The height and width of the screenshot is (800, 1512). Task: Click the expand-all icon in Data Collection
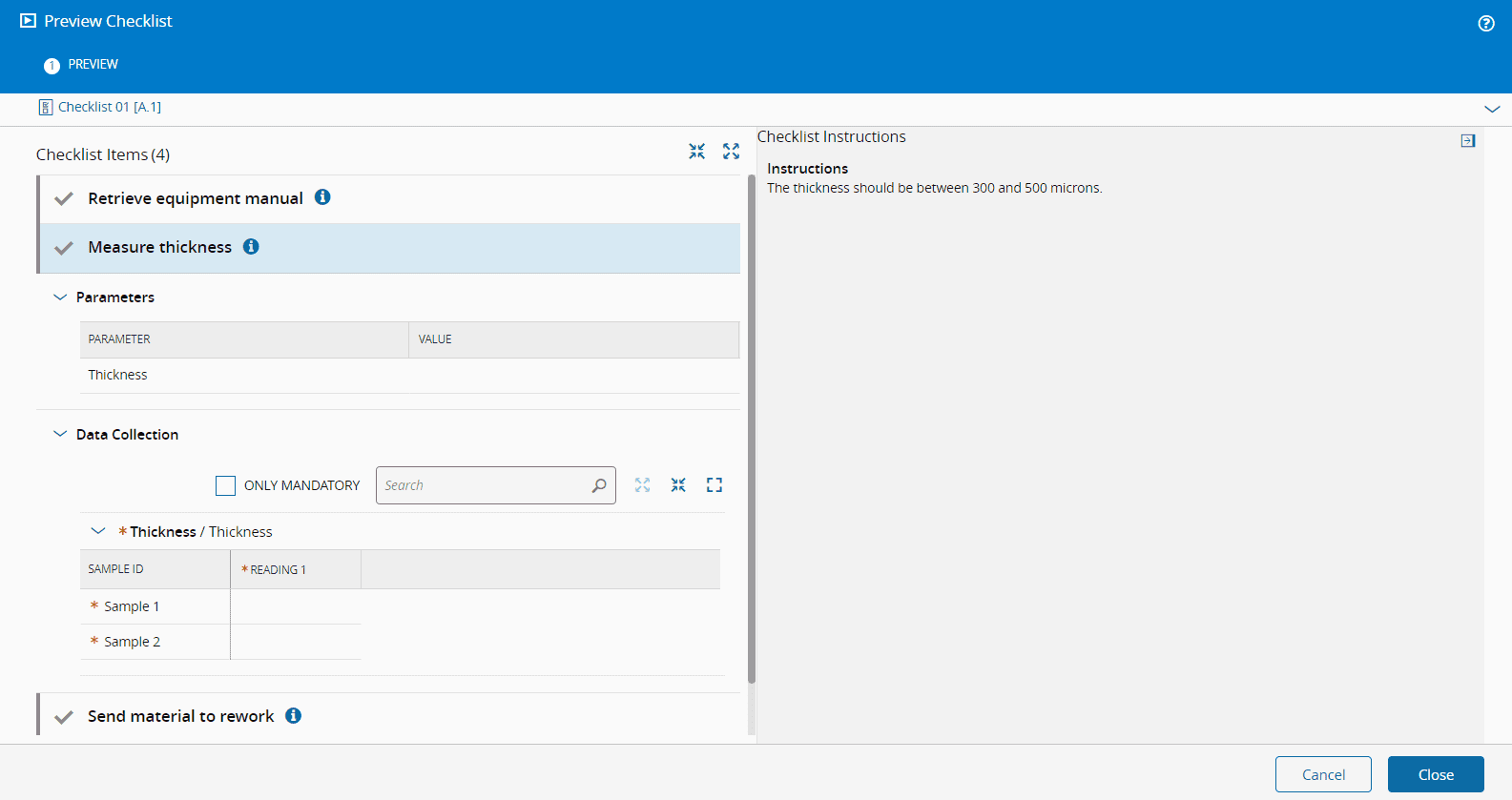[x=643, y=484]
